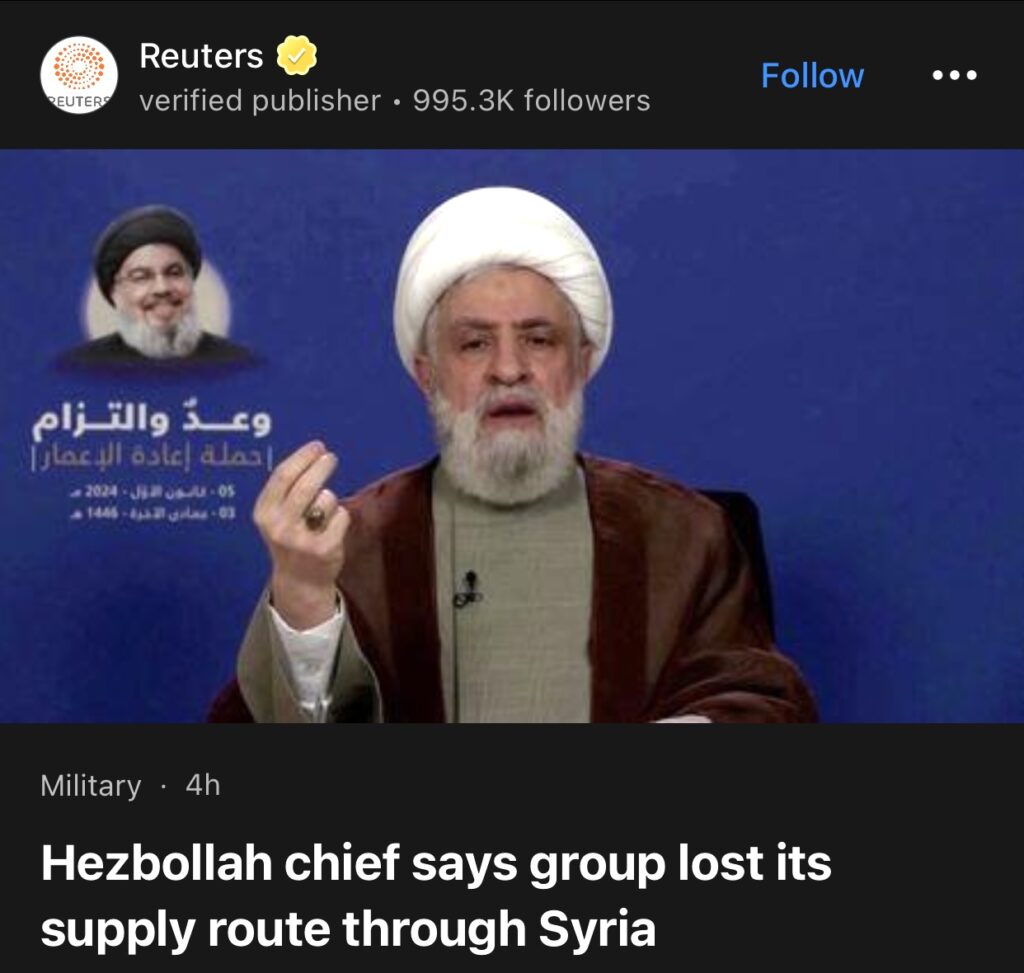Image resolution: width=1024 pixels, height=973 pixels.
Task: Open the Hezbollah chief headline
Action: click(436, 896)
